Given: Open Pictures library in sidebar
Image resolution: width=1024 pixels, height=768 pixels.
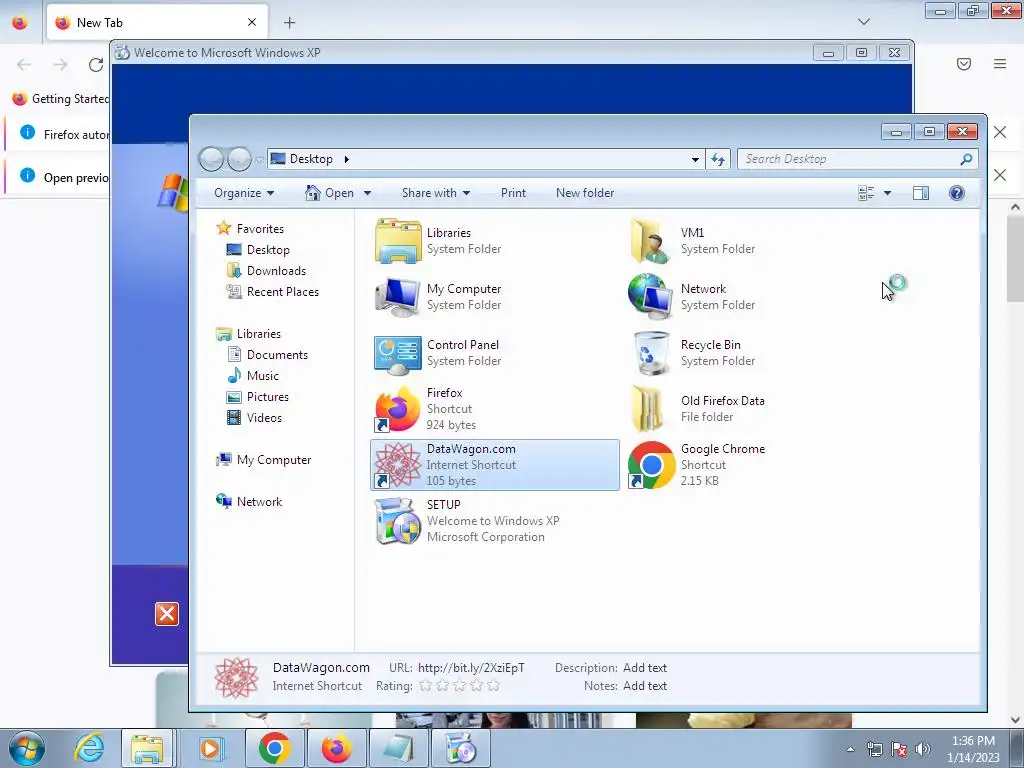Looking at the screenshot, I should coord(257,396).
